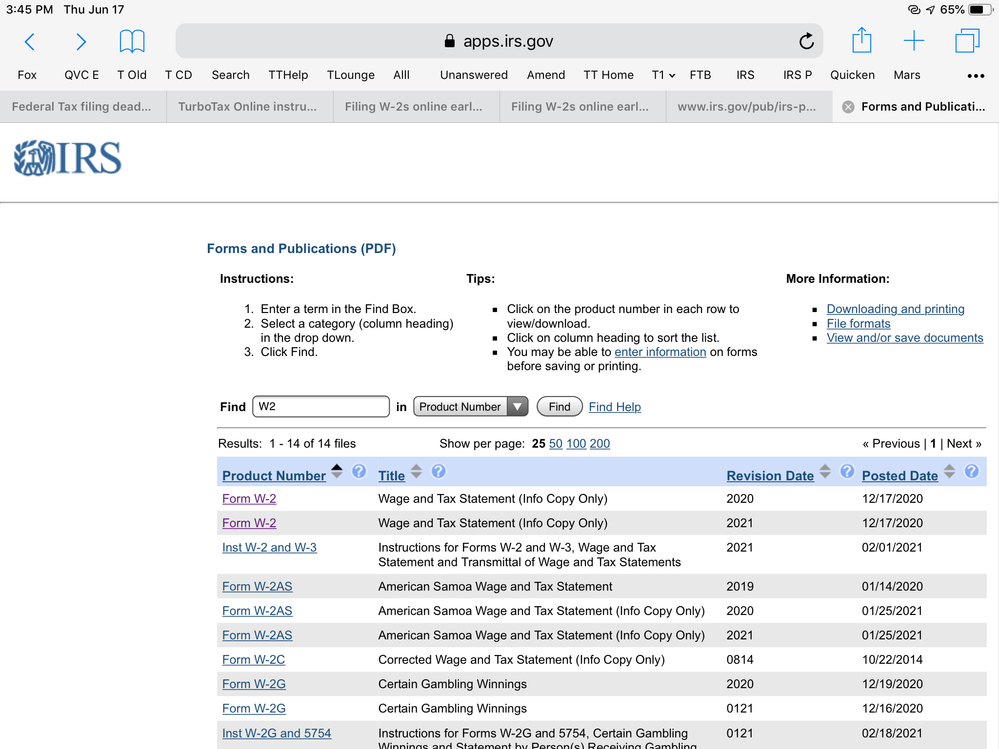
Task: Open Form W-2AS revision 2019 link
Action: (257, 586)
